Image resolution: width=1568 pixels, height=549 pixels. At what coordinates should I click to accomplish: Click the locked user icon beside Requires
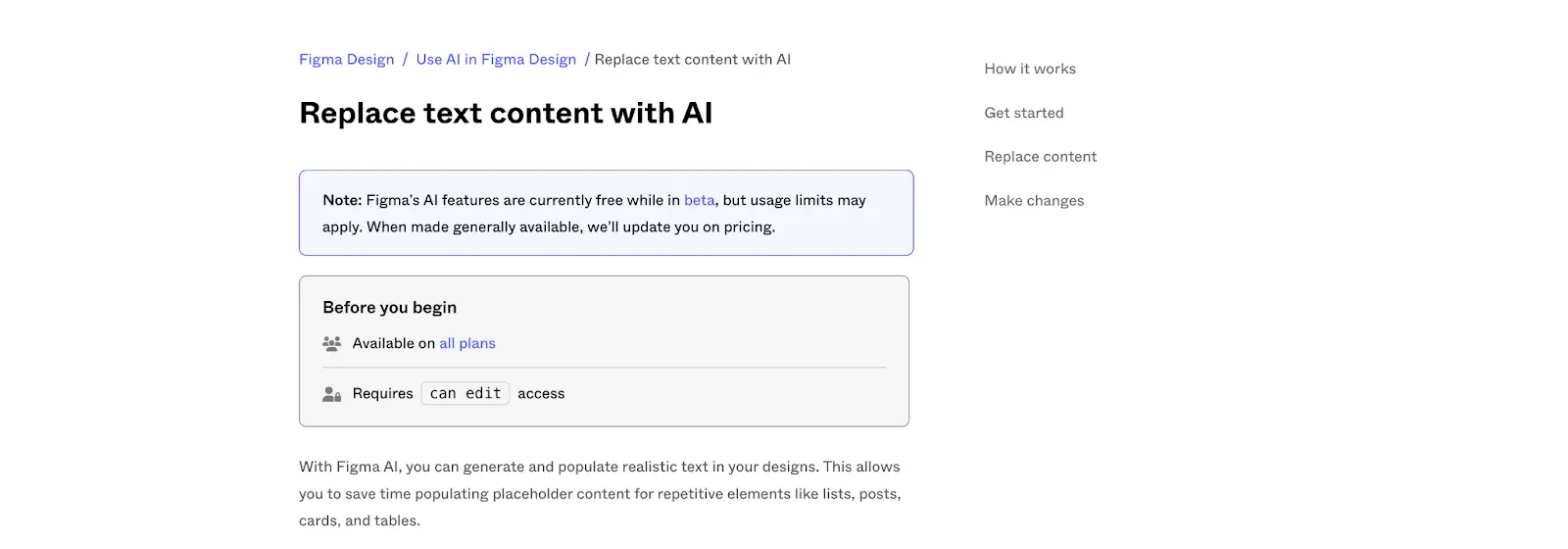(x=331, y=394)
